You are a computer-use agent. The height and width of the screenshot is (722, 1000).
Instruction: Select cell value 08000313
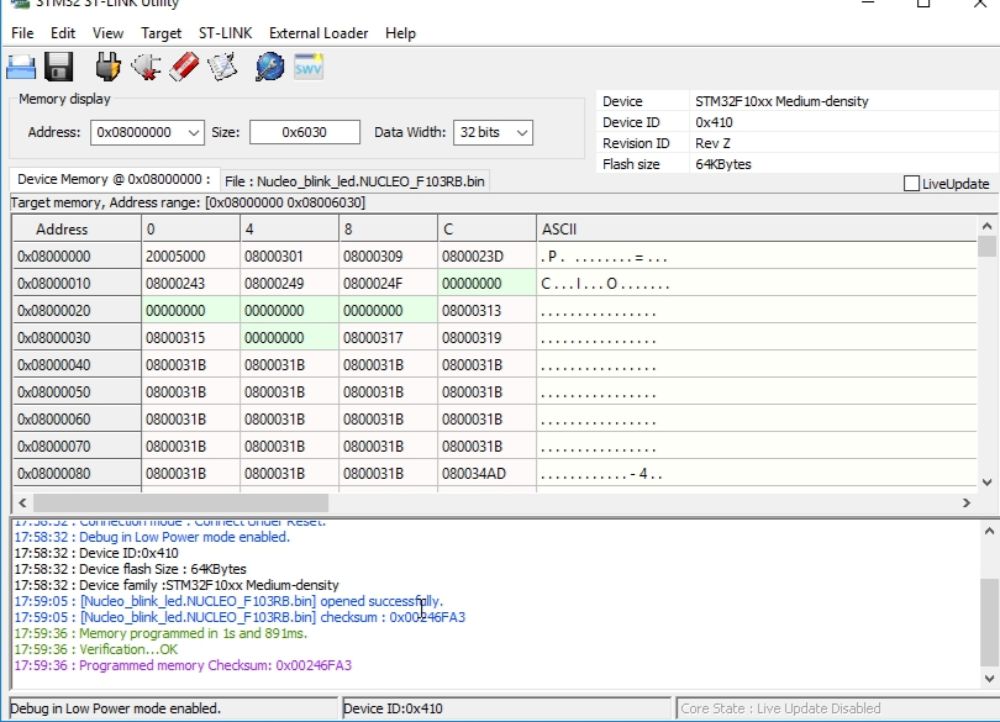pos(487,311)
